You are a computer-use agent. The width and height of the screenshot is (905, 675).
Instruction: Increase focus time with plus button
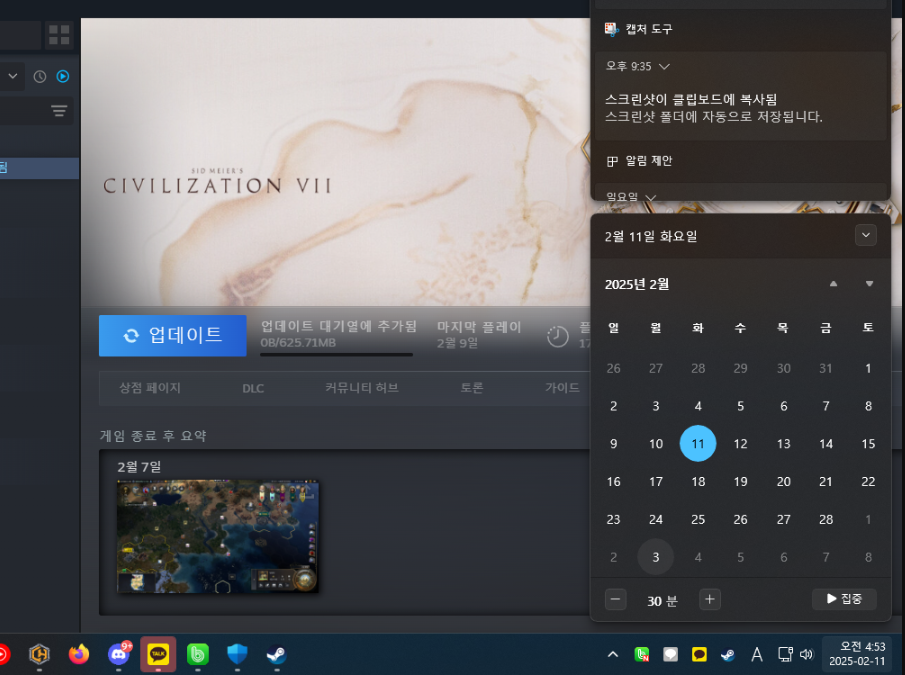[709, 600]
